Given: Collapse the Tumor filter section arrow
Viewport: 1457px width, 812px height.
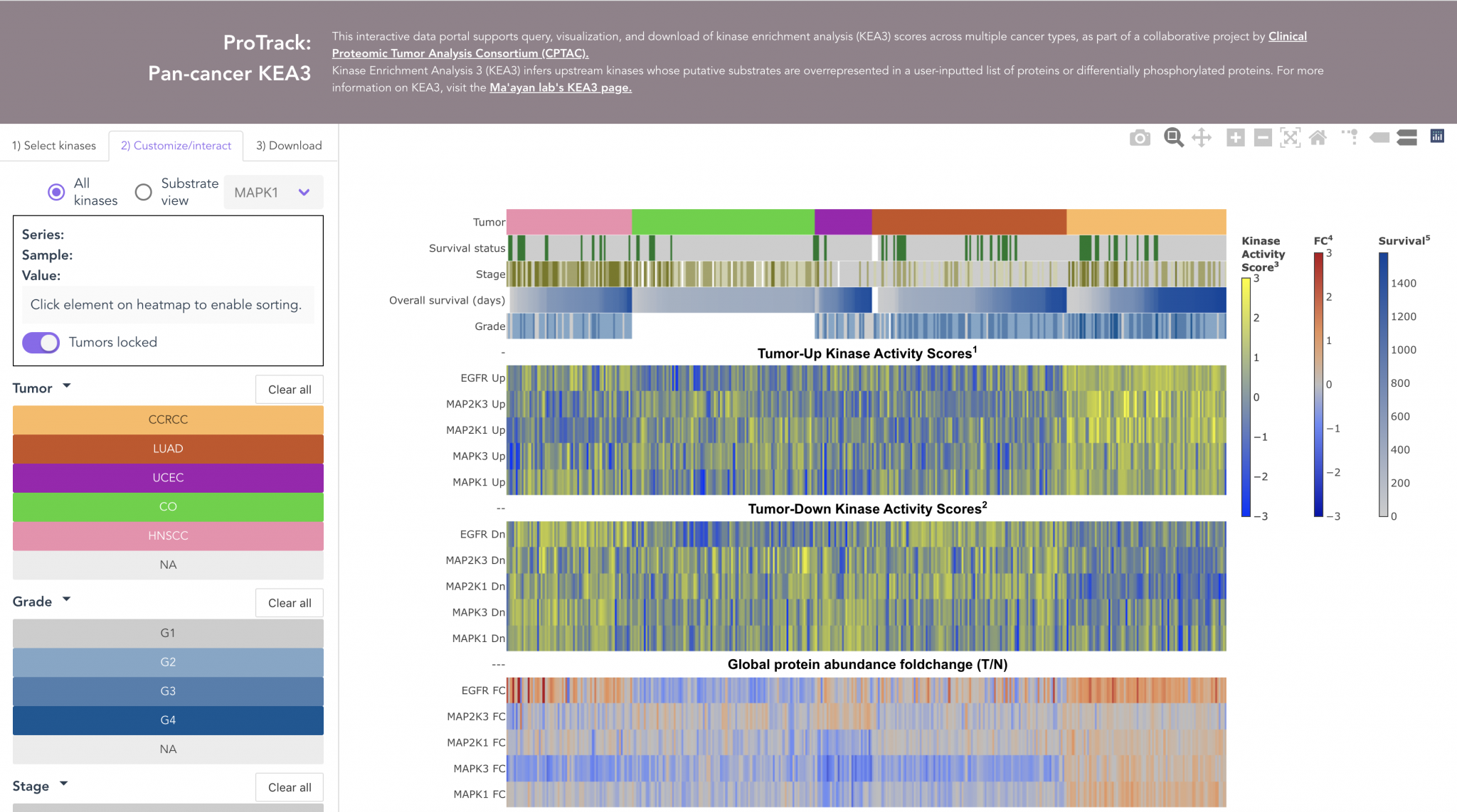Looking at the screenshot, I should click(x=67, y=386).
